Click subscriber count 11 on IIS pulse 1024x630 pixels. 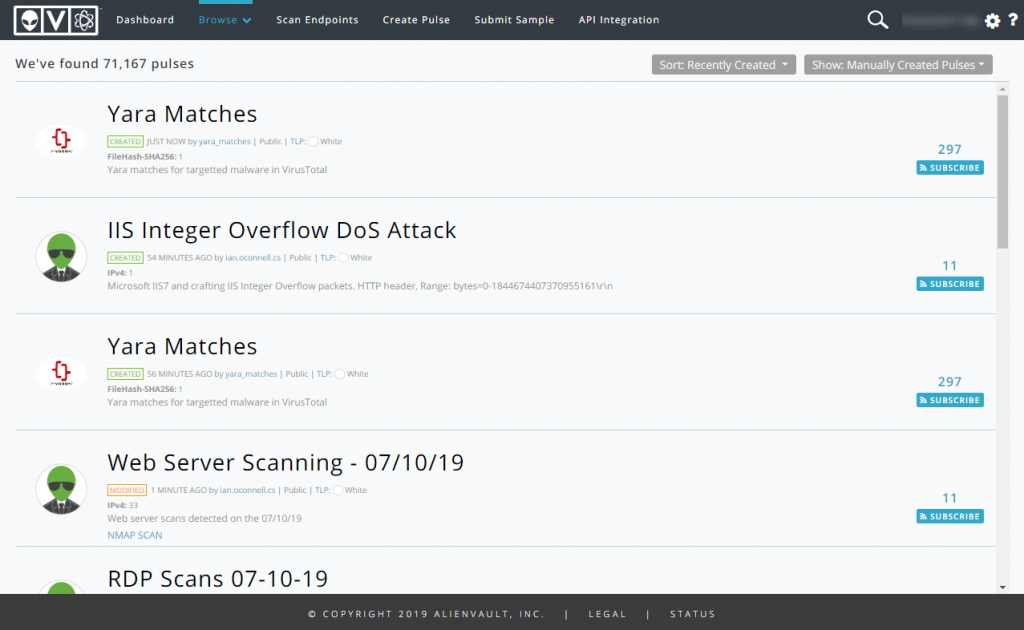[950, 266]
